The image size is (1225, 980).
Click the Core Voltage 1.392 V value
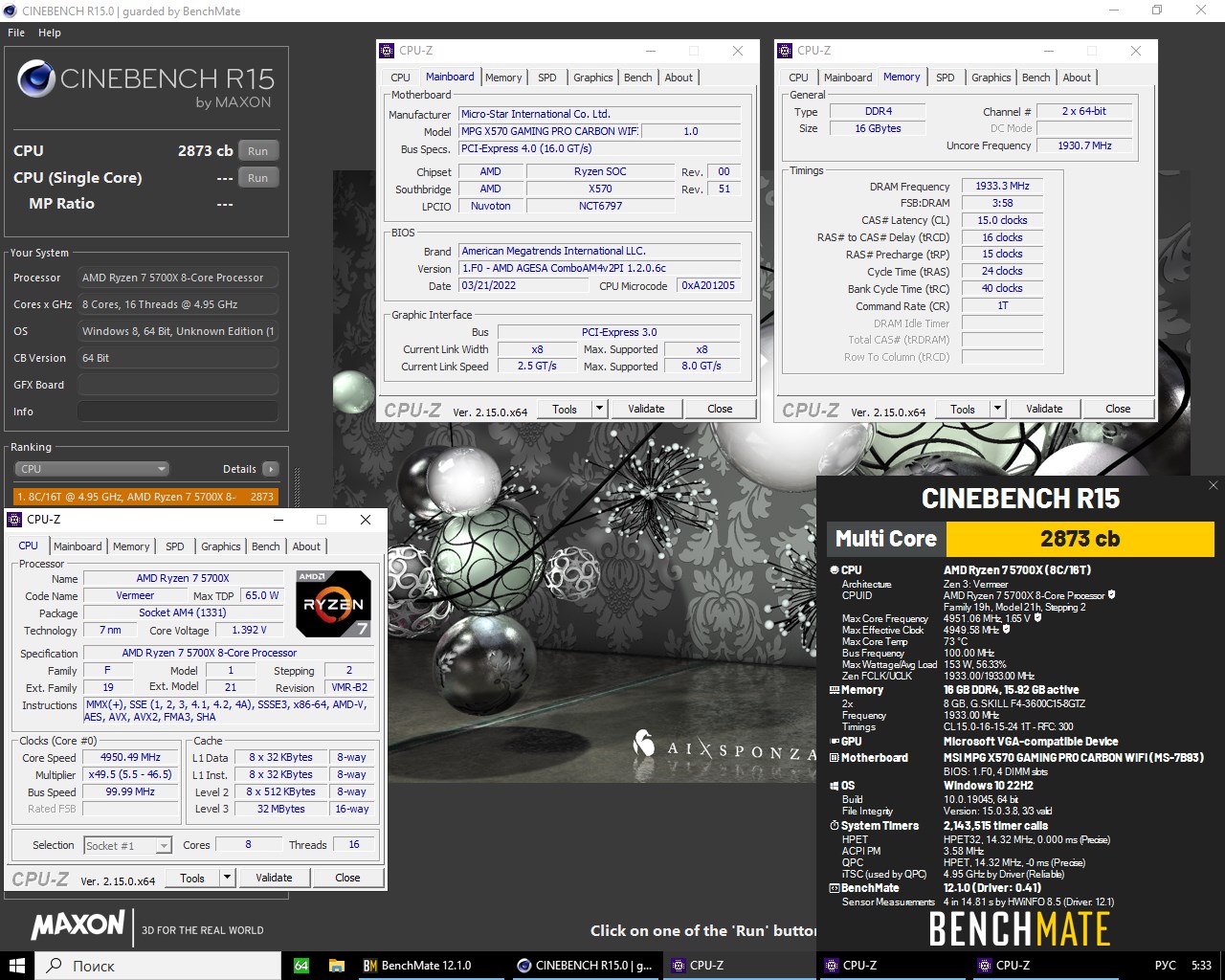pyautogui.click(x=249, y=630)
